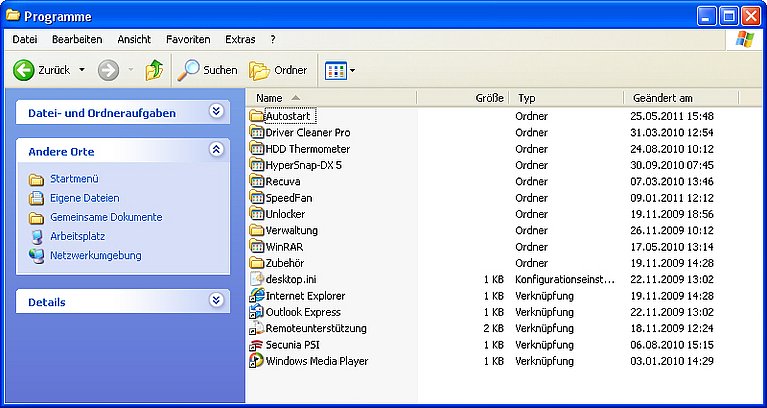This screenshot has width=767, height=408.
Task: Select the Driver Cleaner Pro folder icon
Action: pyautogui.click(x=257, y=132)
